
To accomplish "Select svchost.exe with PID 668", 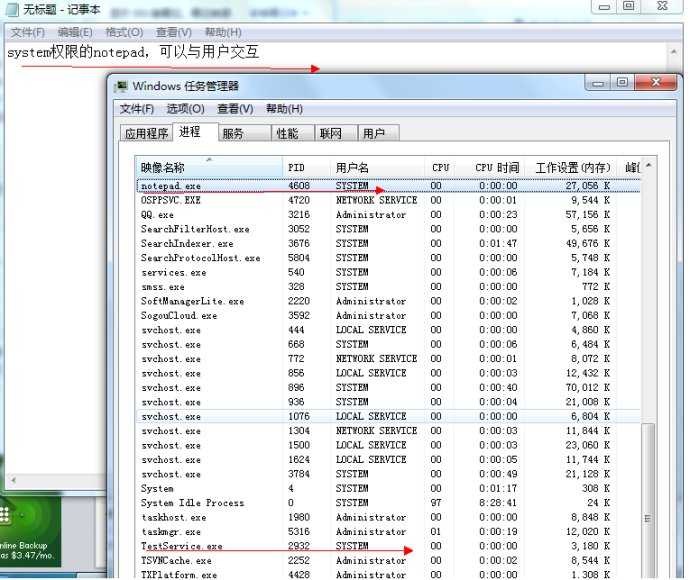I will click(x=388, y=344).
